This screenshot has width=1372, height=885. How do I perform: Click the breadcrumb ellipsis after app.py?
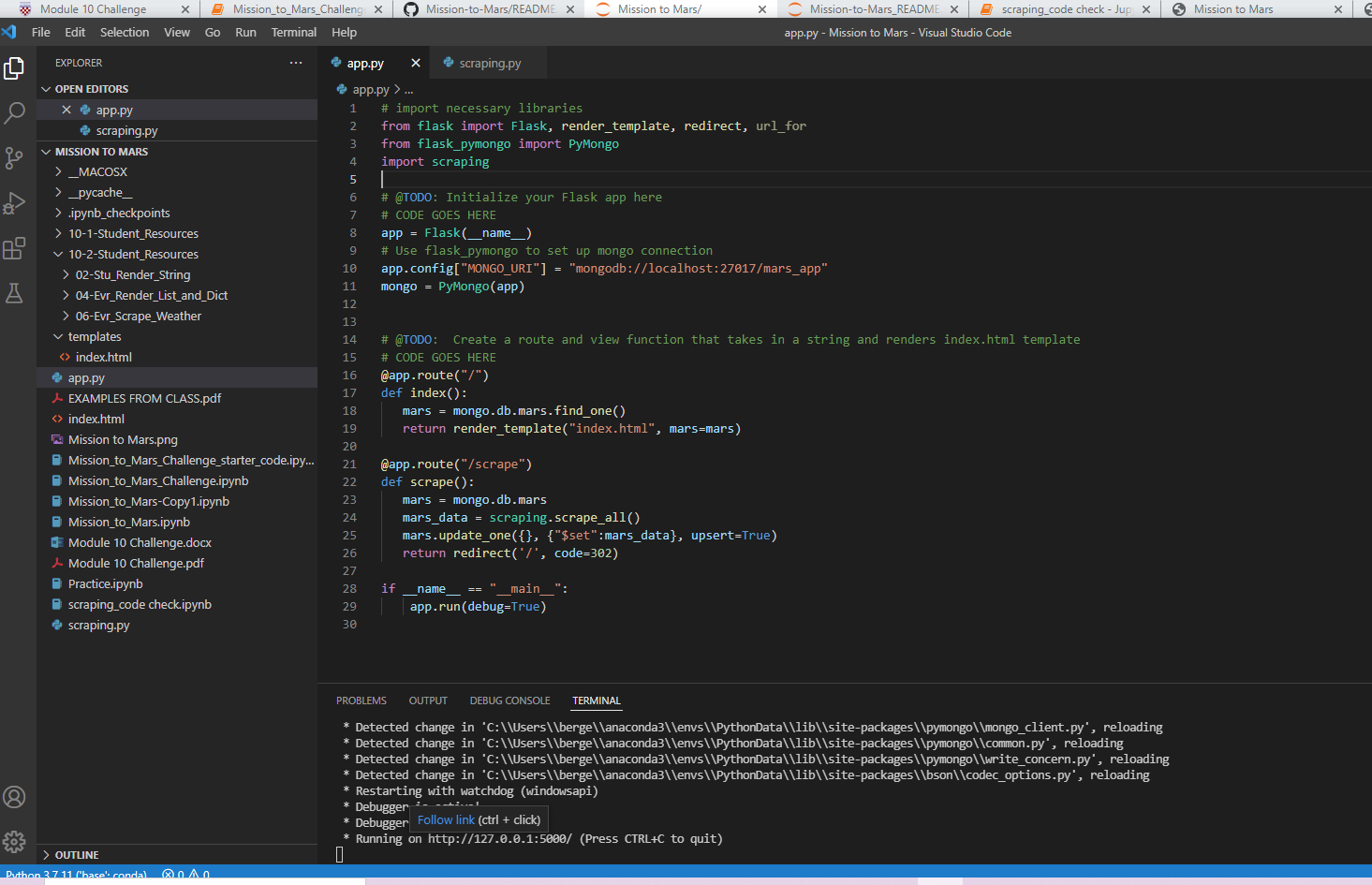click(408, 90)
